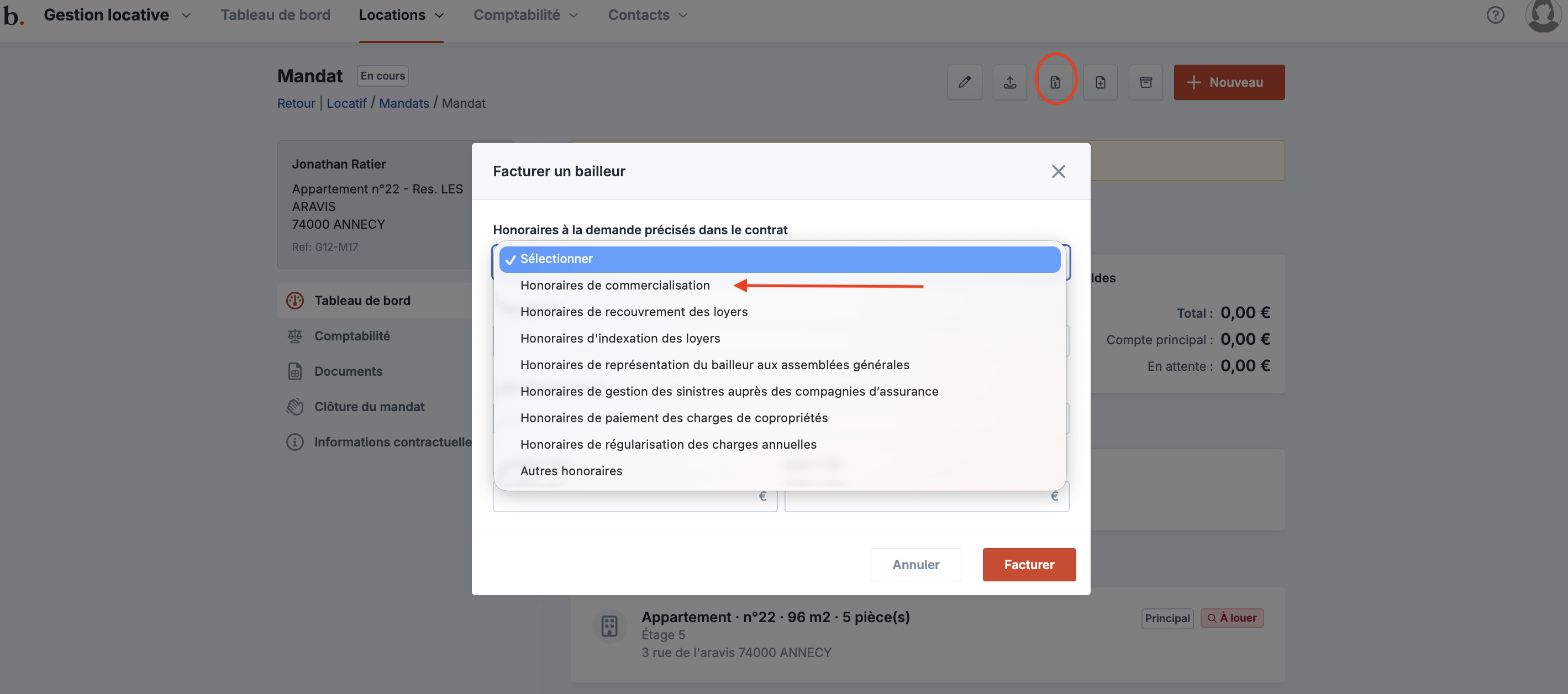Select Honoraires d'indexation des loyers
Viewport: 1568px width, 694px height.
point(620,338)
